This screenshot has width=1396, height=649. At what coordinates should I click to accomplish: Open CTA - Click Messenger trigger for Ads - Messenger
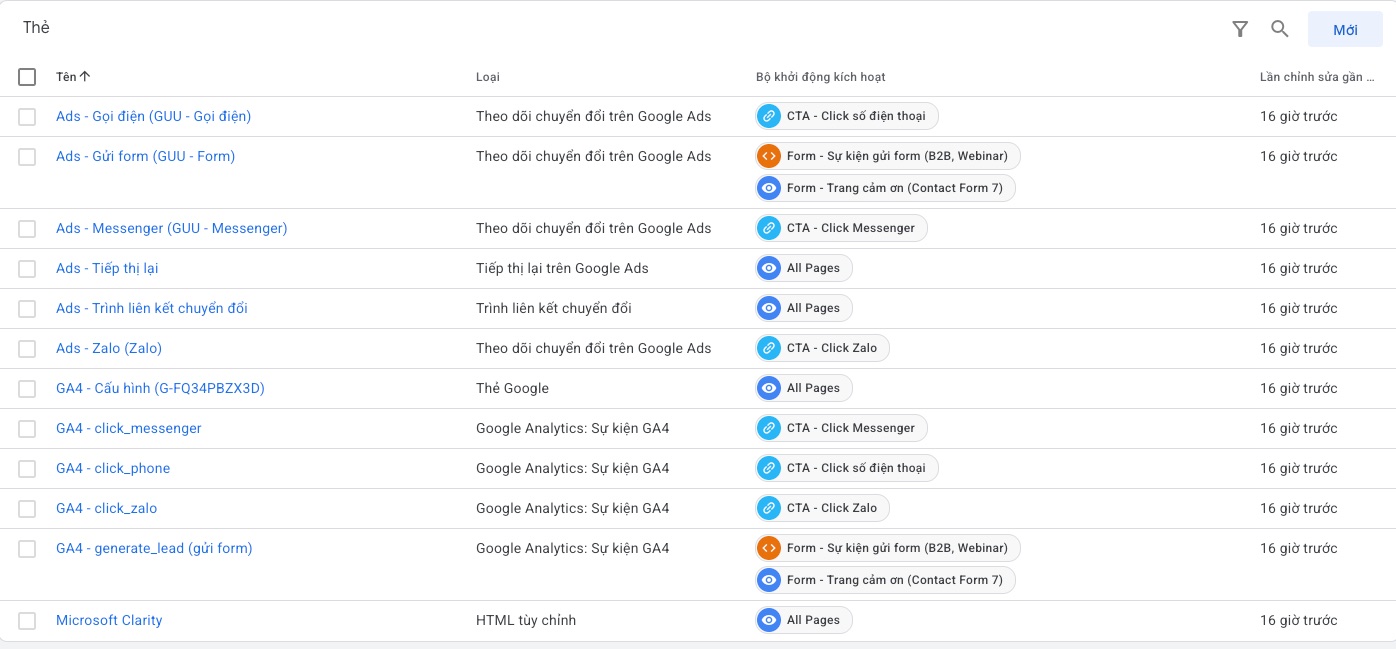tap(841, 228)
